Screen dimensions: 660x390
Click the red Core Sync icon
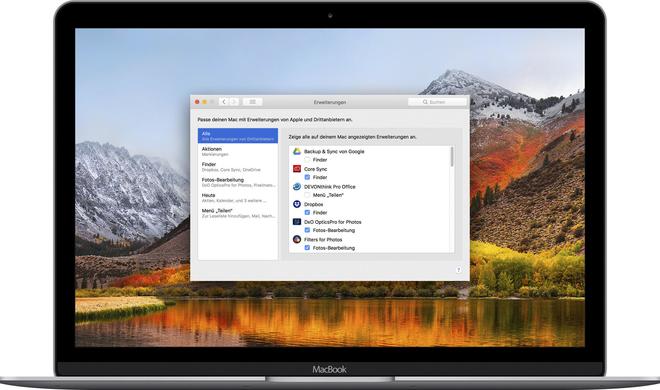tap(297, 169)
